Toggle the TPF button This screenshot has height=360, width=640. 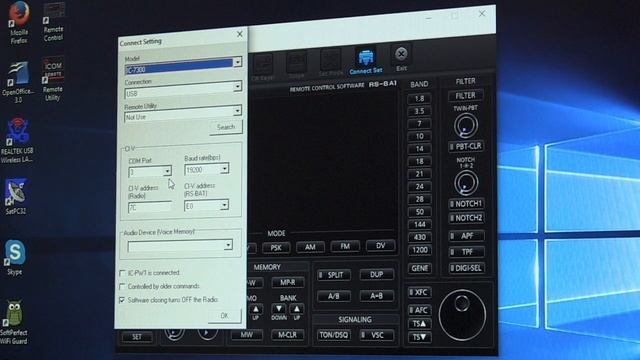click(466, 252)
